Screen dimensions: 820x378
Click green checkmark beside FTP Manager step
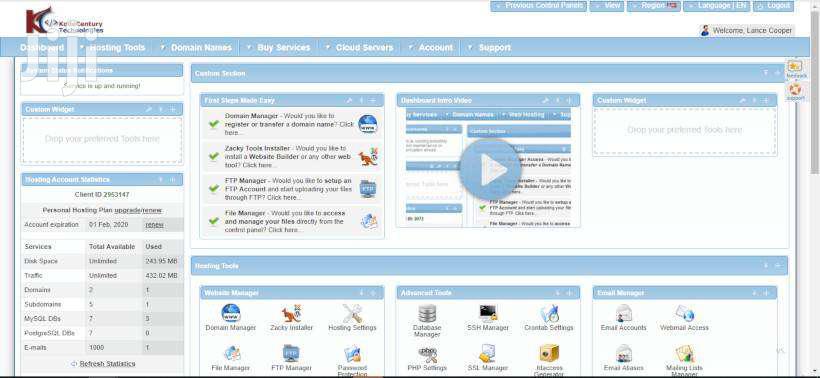click(213, 189)
